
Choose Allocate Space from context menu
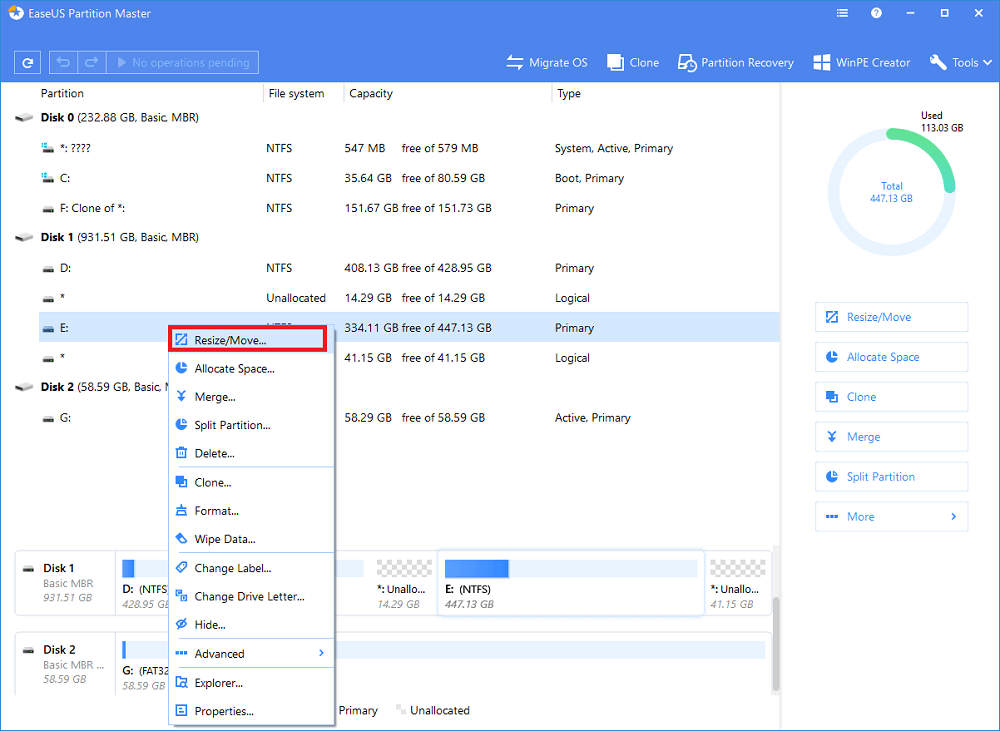(x=252, y=369)
